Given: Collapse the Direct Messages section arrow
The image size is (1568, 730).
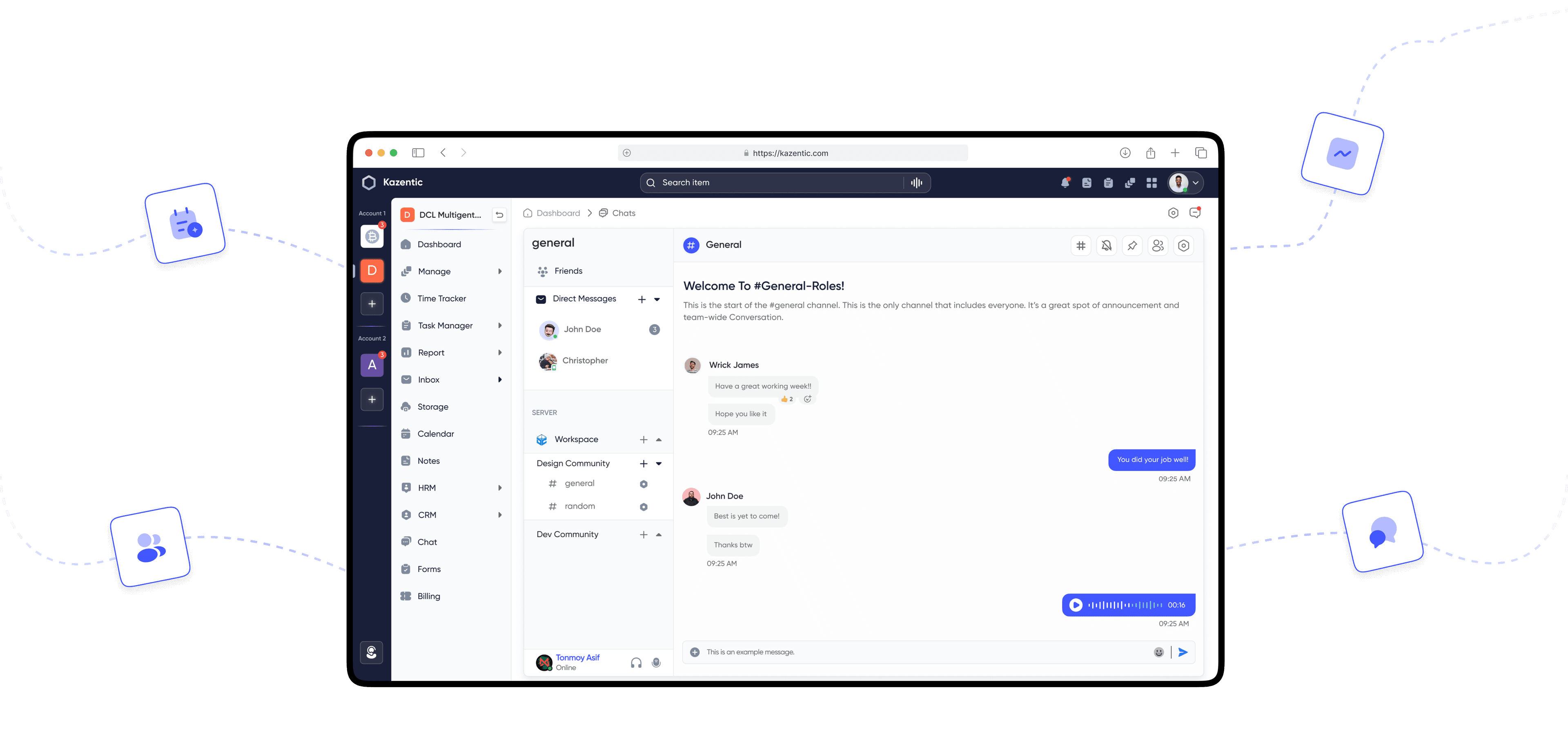Looking at the screenshot, I should pos(657,299).
